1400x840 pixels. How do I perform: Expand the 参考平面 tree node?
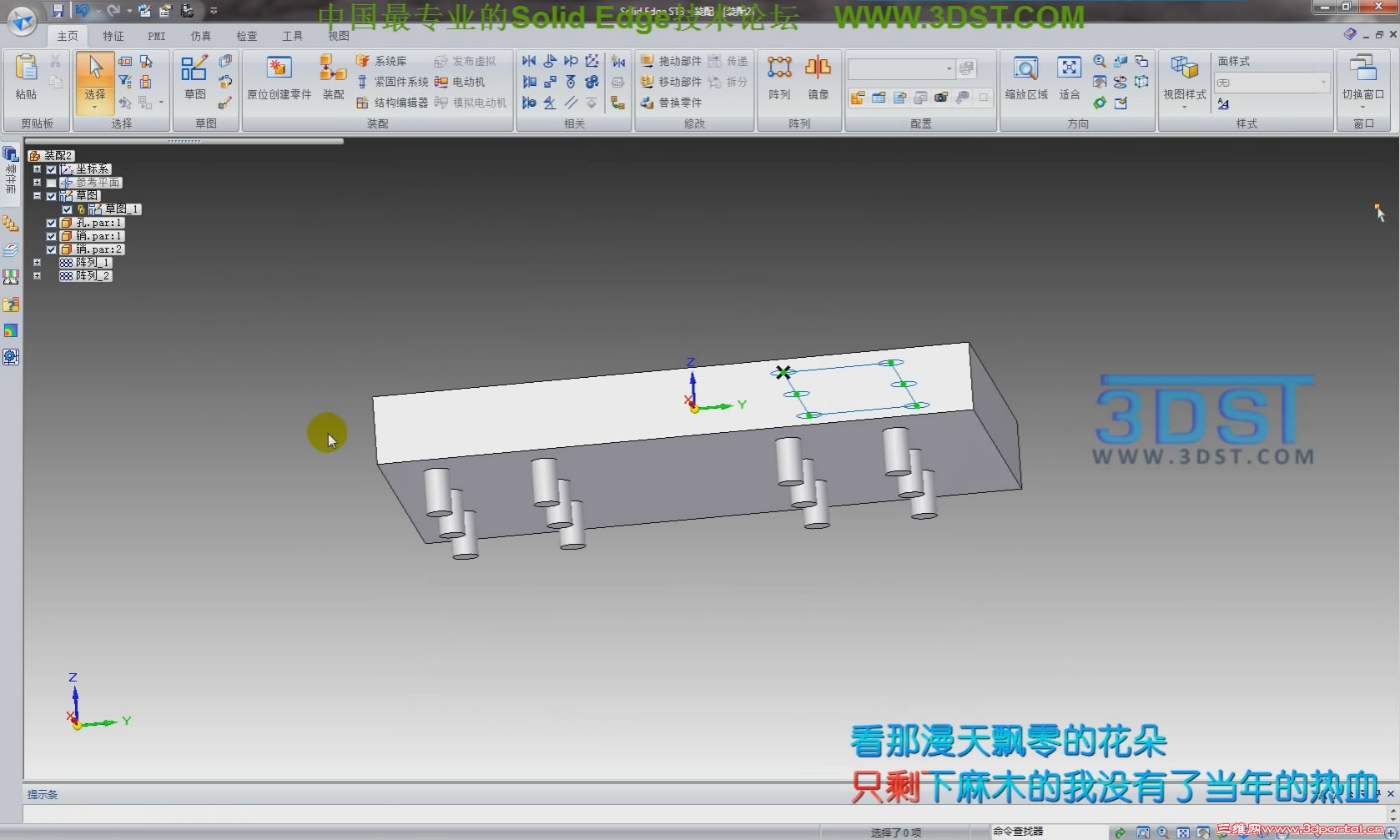37,183
